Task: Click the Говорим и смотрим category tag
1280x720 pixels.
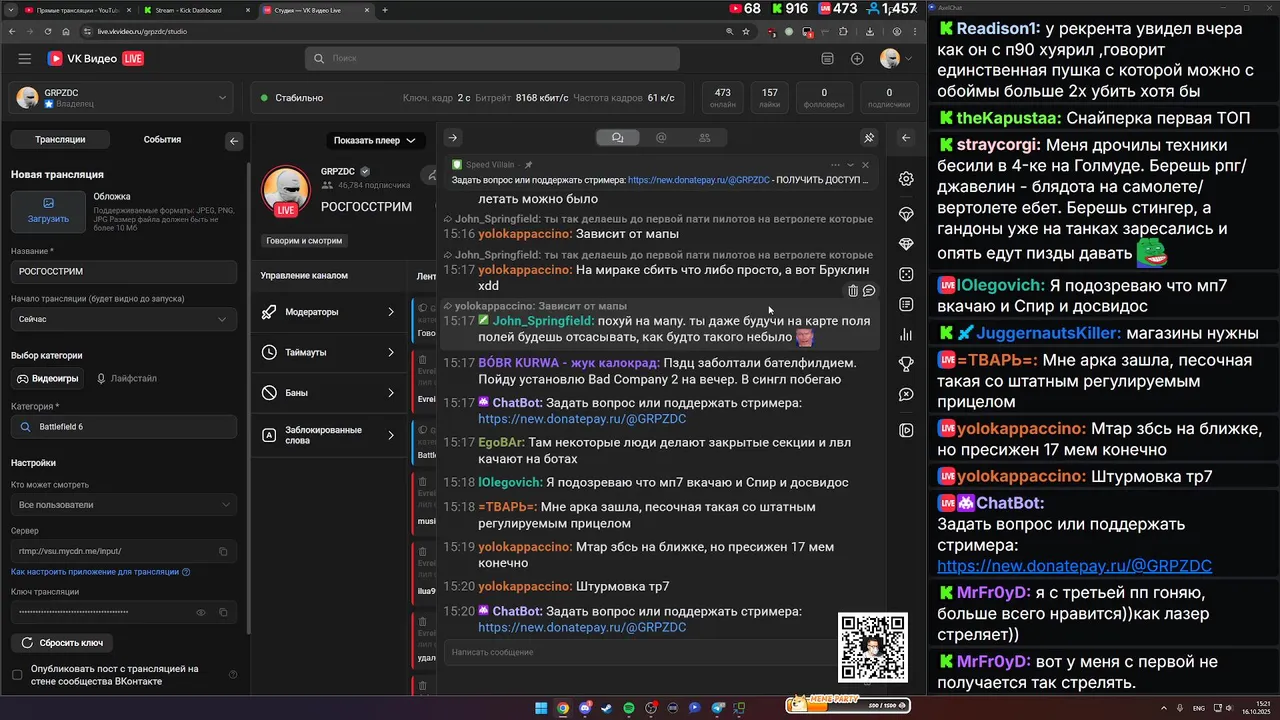Action: [304, 241]
